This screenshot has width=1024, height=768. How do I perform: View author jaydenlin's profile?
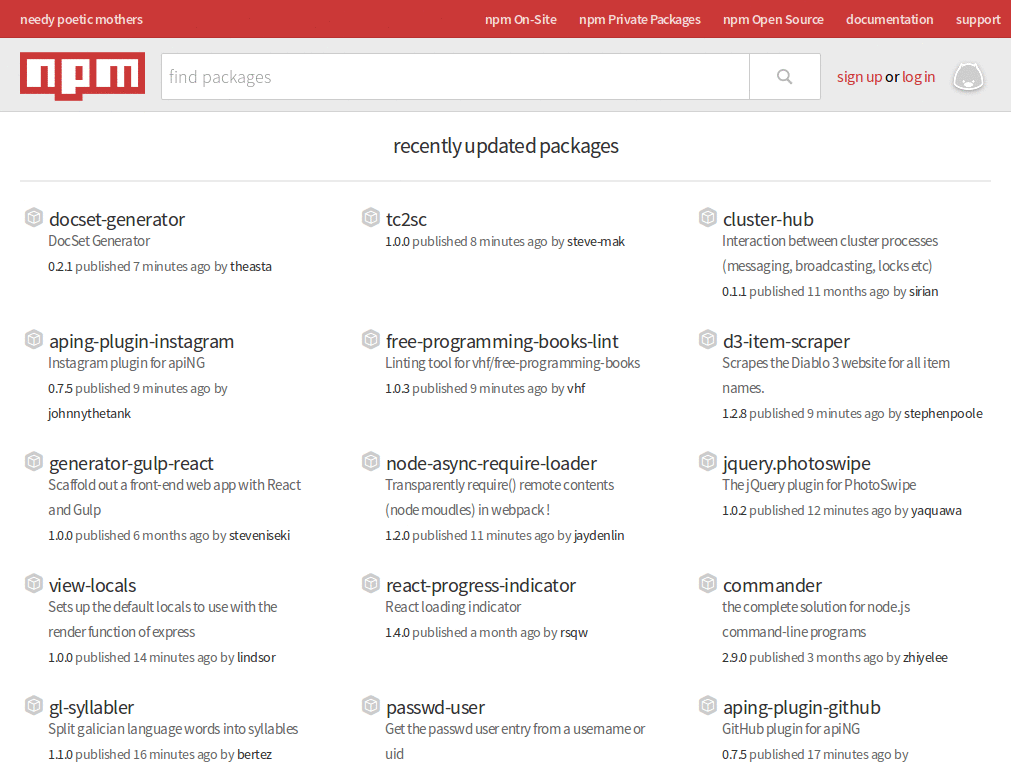(599, 536)
